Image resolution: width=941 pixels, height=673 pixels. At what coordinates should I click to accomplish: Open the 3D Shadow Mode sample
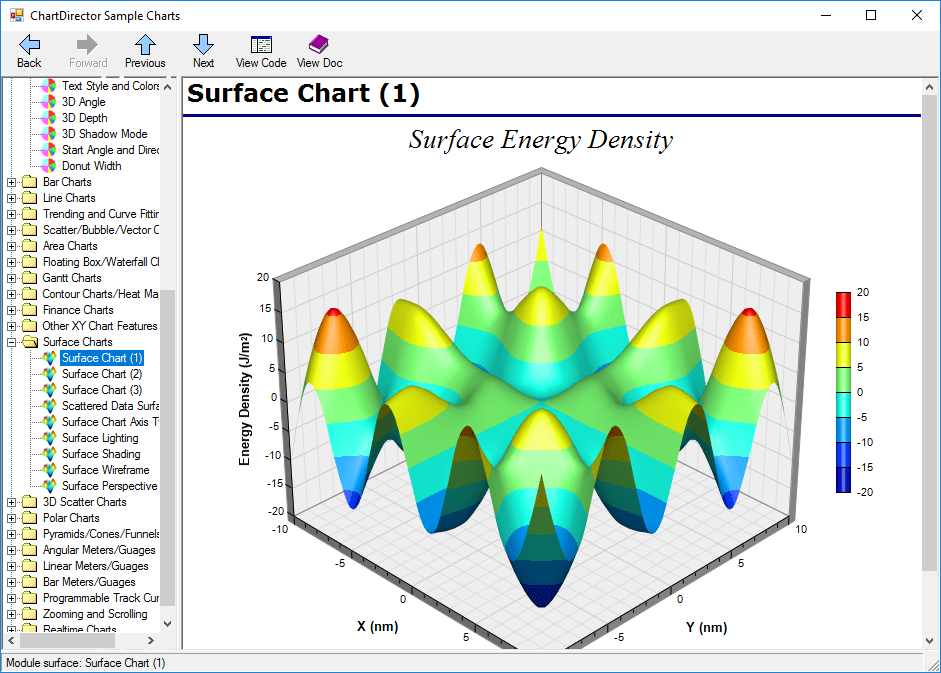[x=104, y=134]
